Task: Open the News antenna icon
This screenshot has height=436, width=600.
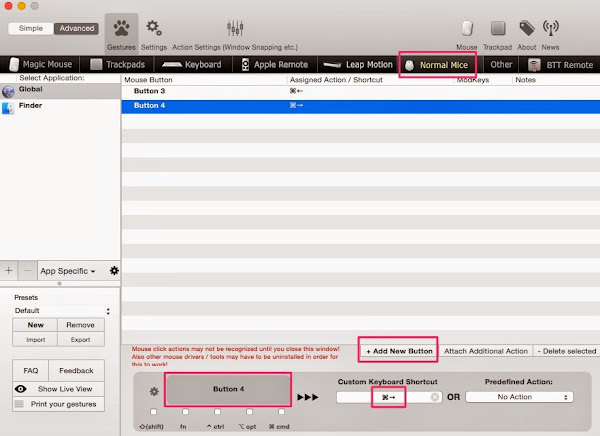Action: click(550, 33)
